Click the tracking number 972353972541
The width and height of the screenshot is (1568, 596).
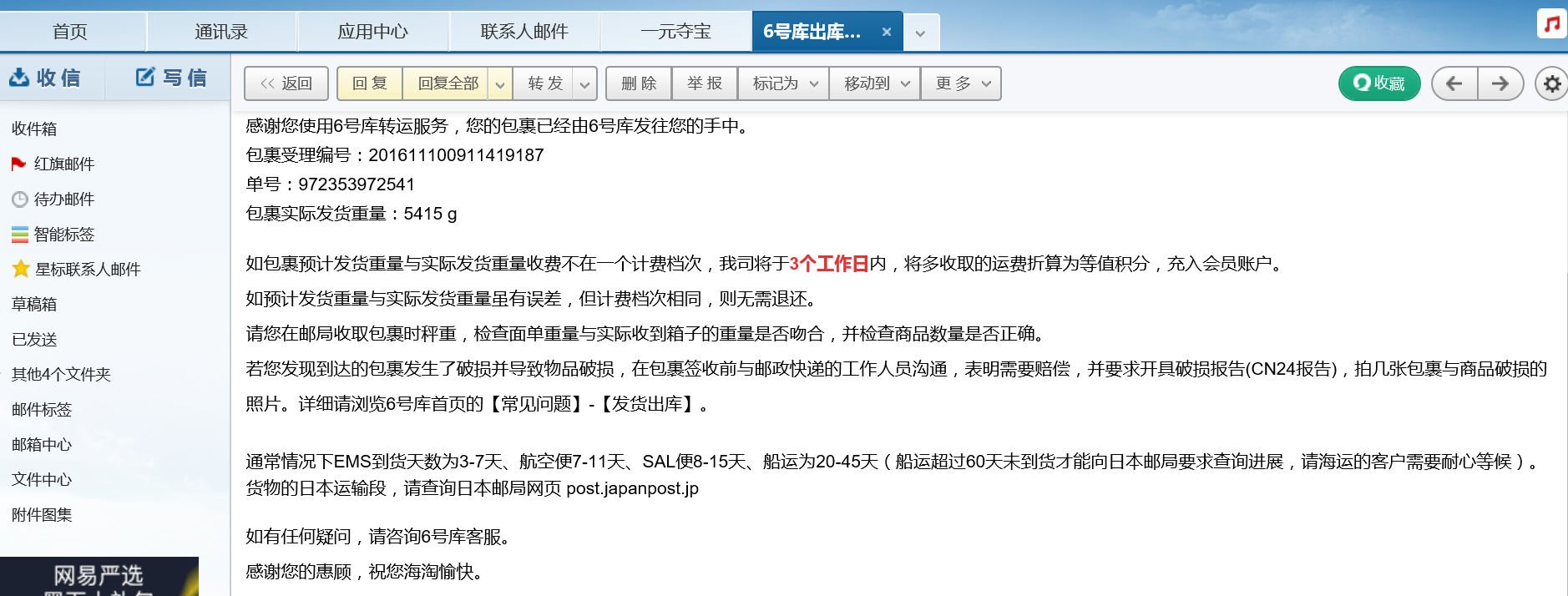pos(357,184)
